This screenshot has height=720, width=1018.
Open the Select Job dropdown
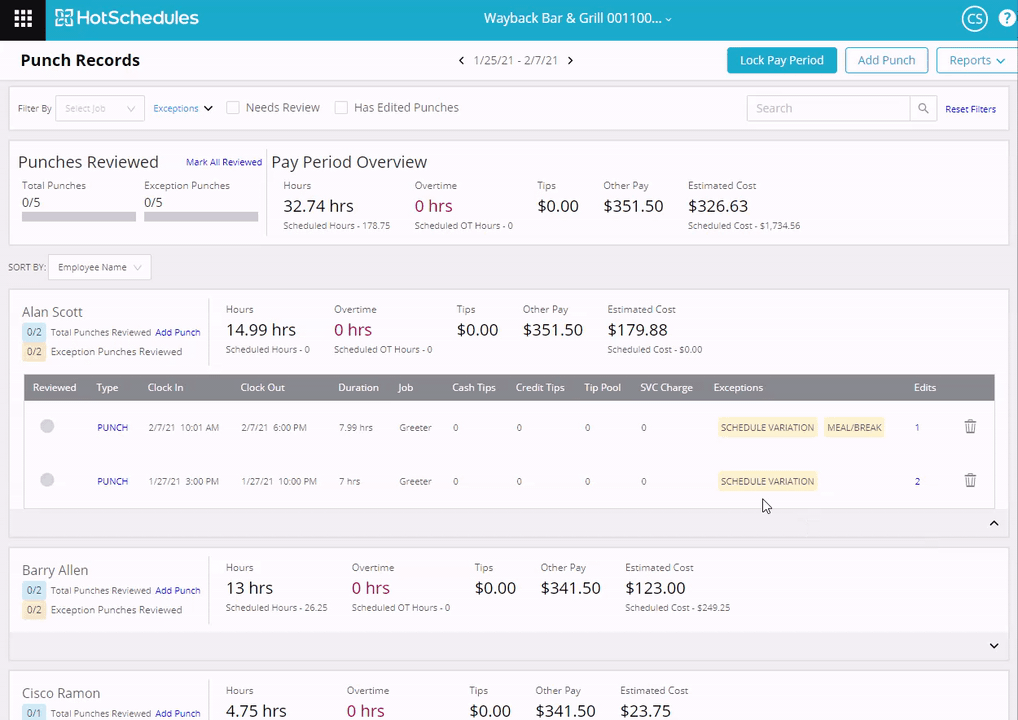tap(99, 108)
